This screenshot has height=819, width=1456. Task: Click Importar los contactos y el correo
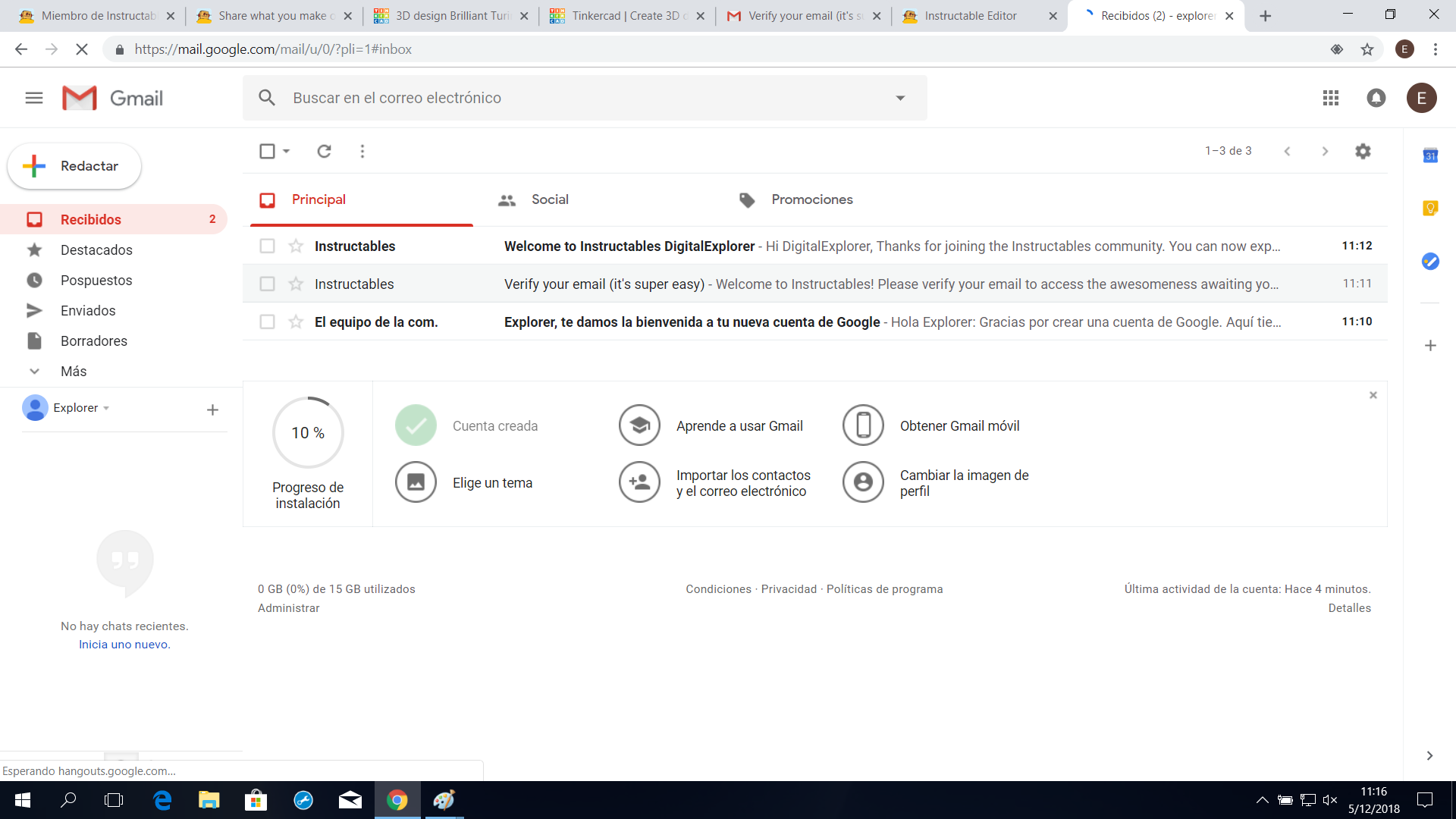(714, 482)
